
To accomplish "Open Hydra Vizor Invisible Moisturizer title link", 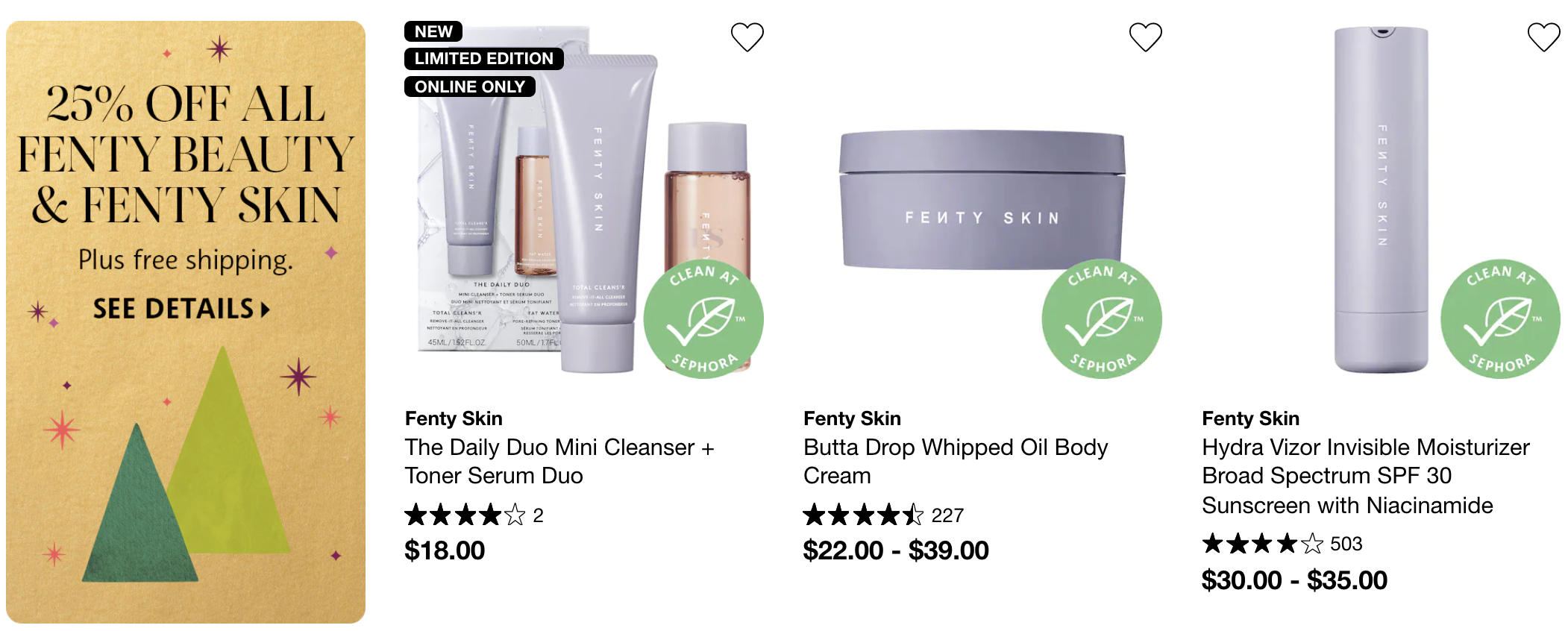I will click(1366, 476).
